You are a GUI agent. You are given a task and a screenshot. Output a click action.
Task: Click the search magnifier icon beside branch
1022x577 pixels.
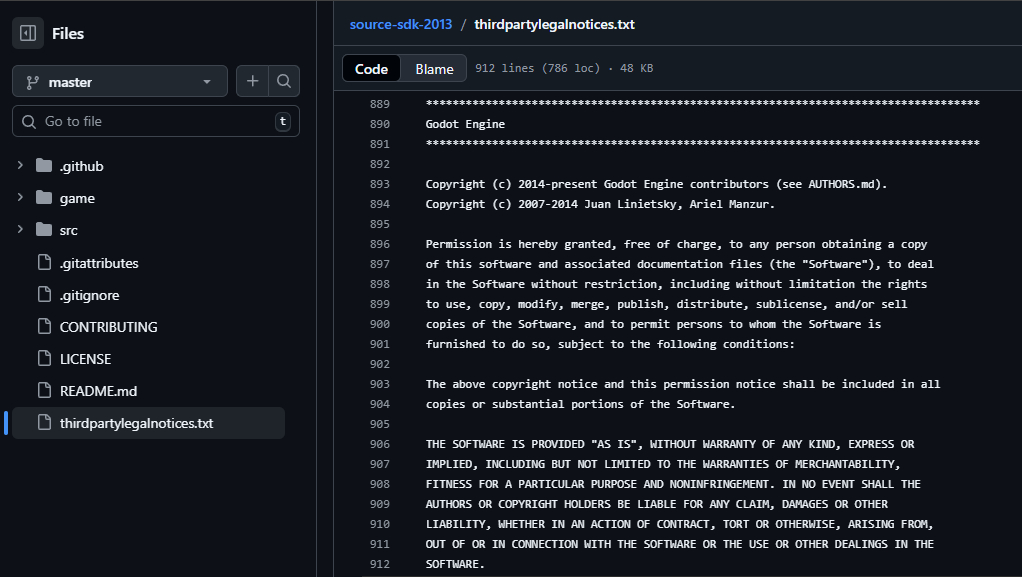(x=284, y=82)
